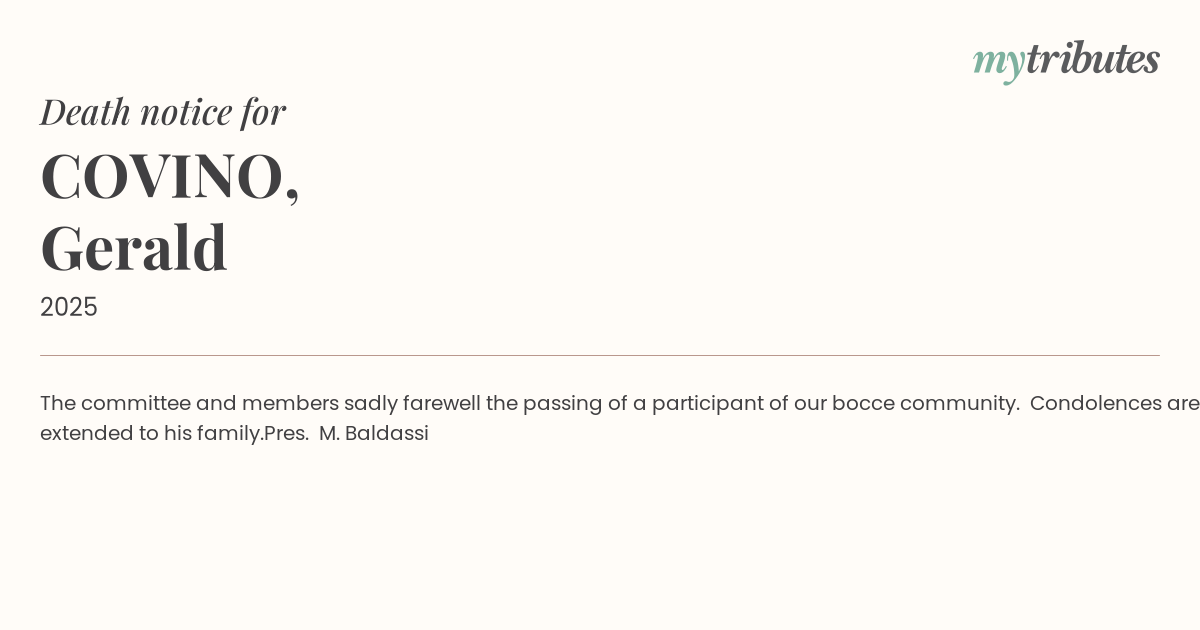Click "tributes" in the site logo
The image size is (1200, 630).
tap(1092, 59)
